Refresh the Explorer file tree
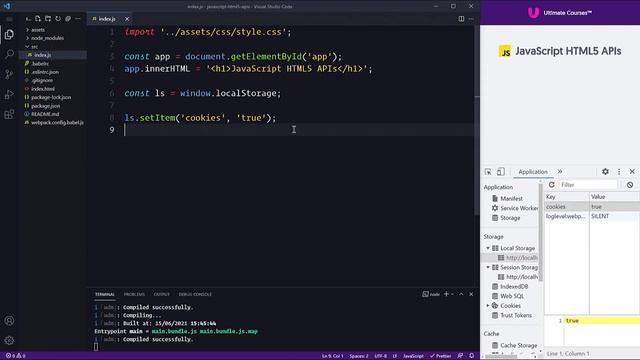 point(58,19)
